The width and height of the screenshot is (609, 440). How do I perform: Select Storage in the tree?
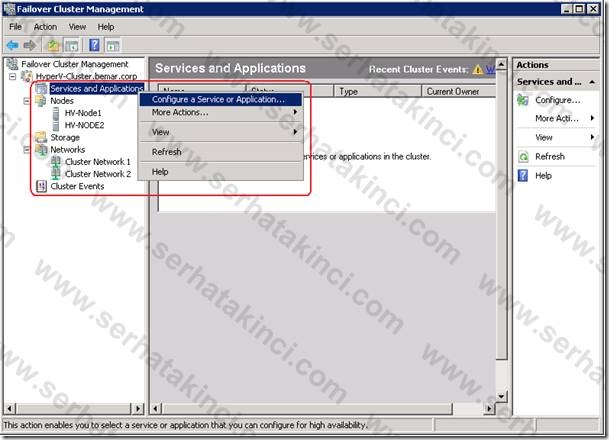[65, 137]
